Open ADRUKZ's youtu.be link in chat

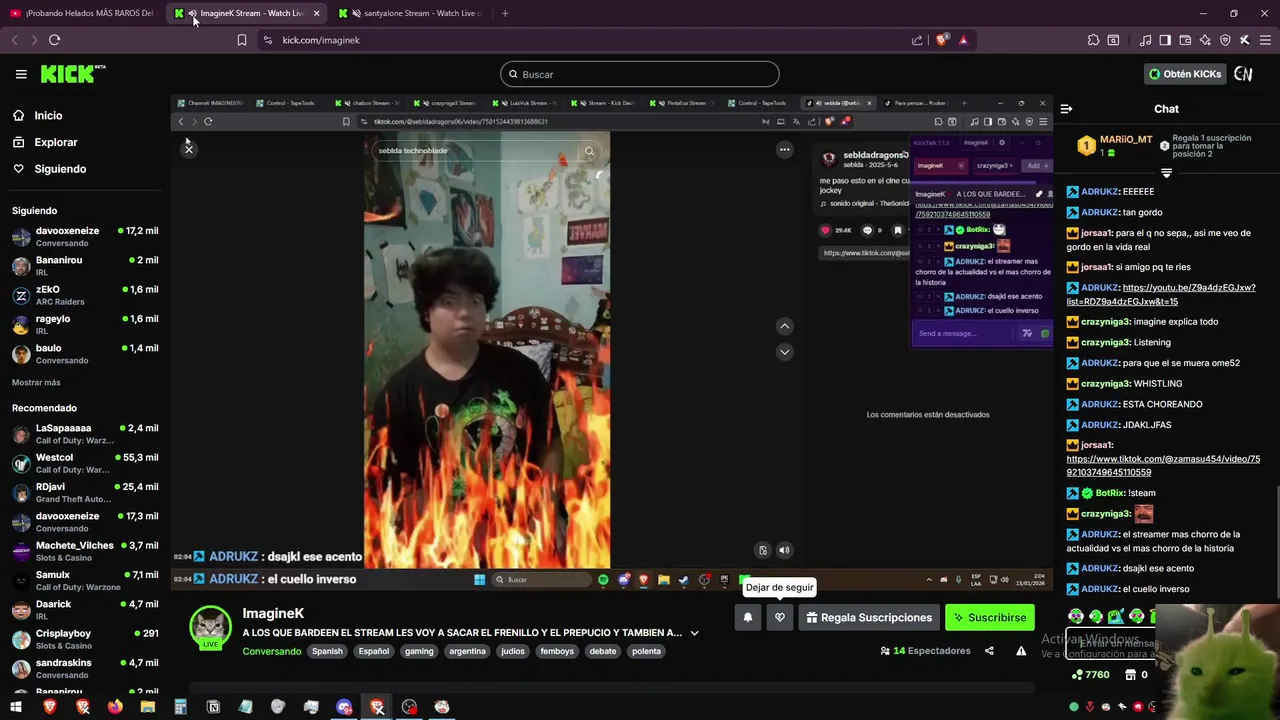[1161, 295]
